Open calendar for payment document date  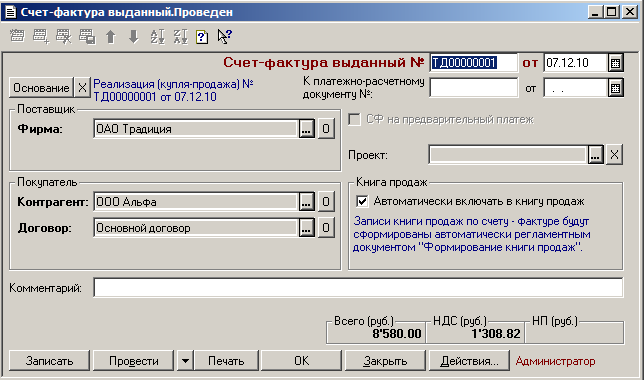615,88
